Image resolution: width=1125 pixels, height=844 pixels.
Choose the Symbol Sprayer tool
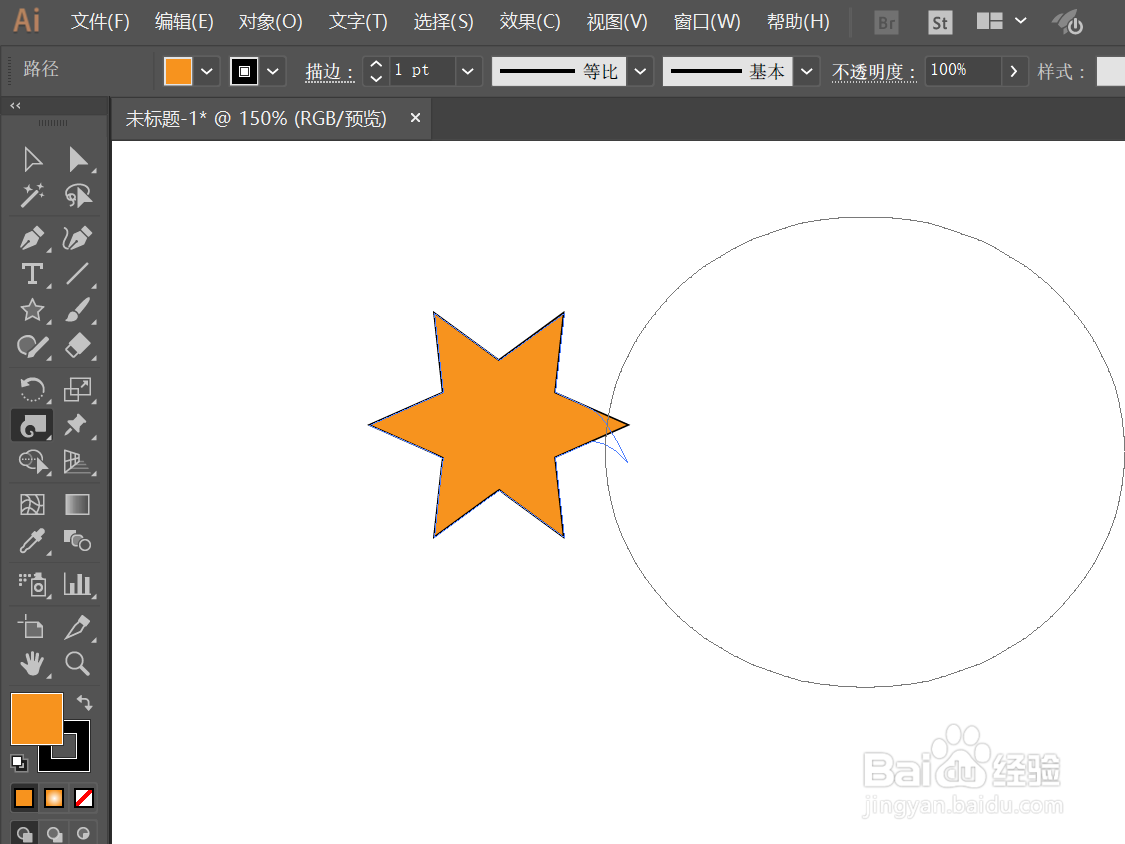click(x=32, y=584)
